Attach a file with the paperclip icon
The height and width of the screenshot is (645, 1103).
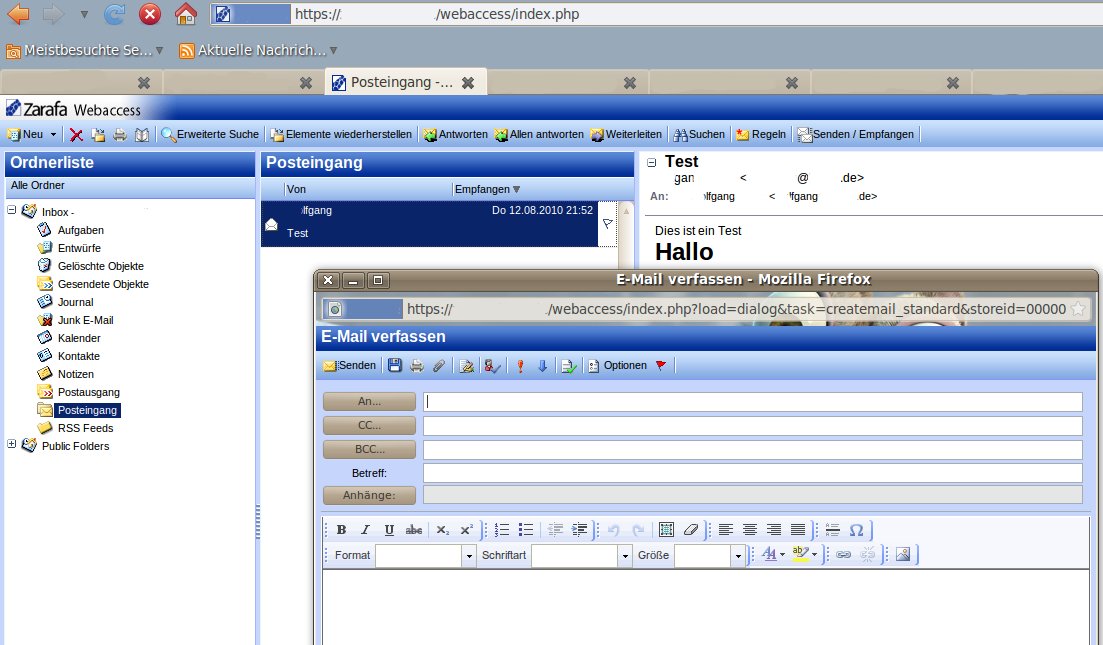[439, 366]
